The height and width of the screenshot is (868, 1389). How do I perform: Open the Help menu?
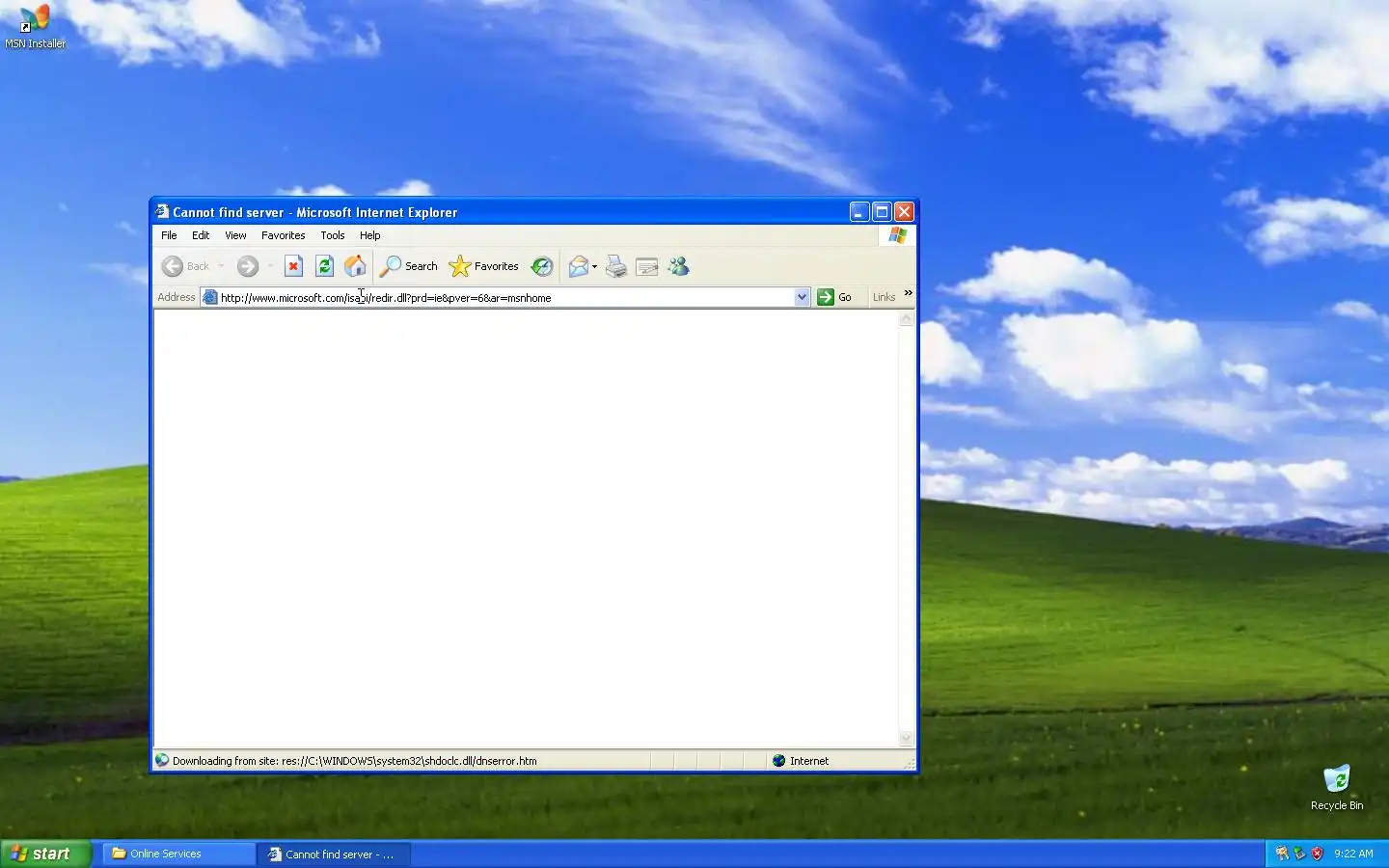point(370,235)
